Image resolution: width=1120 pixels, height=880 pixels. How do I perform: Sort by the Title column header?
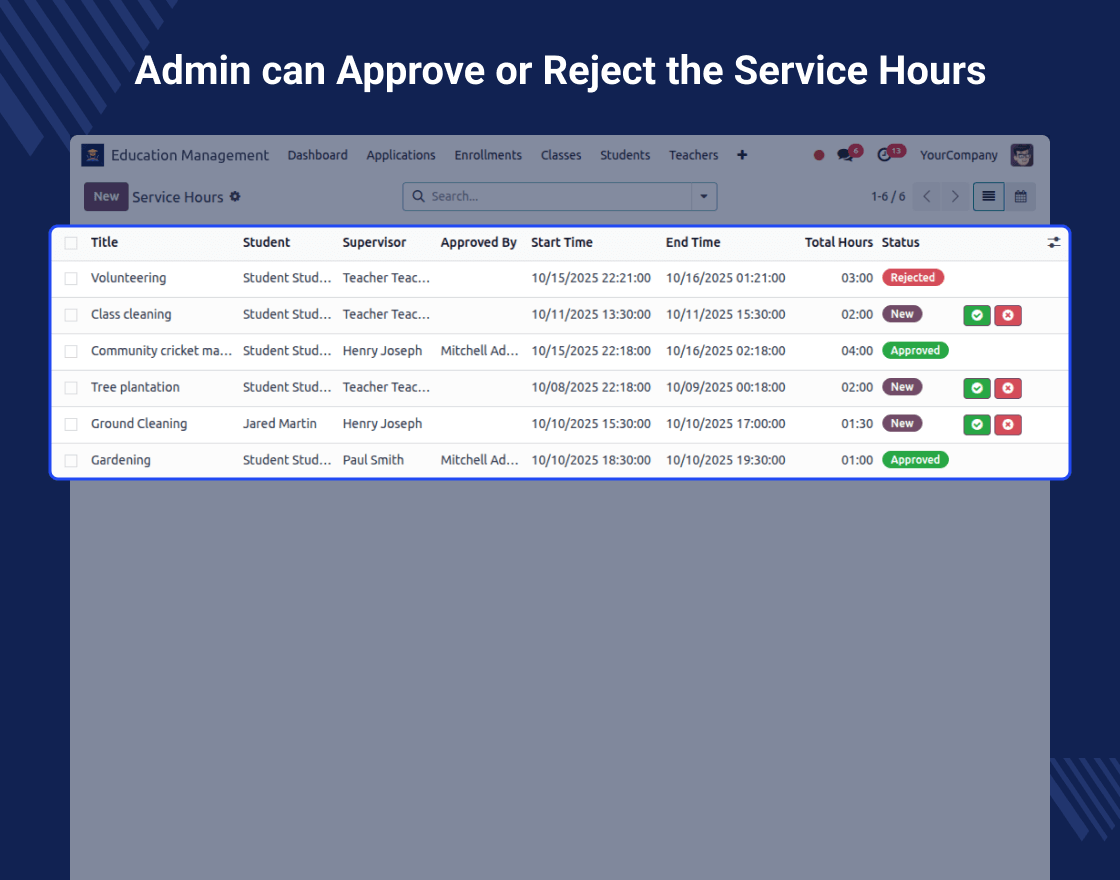coord(104,242)
